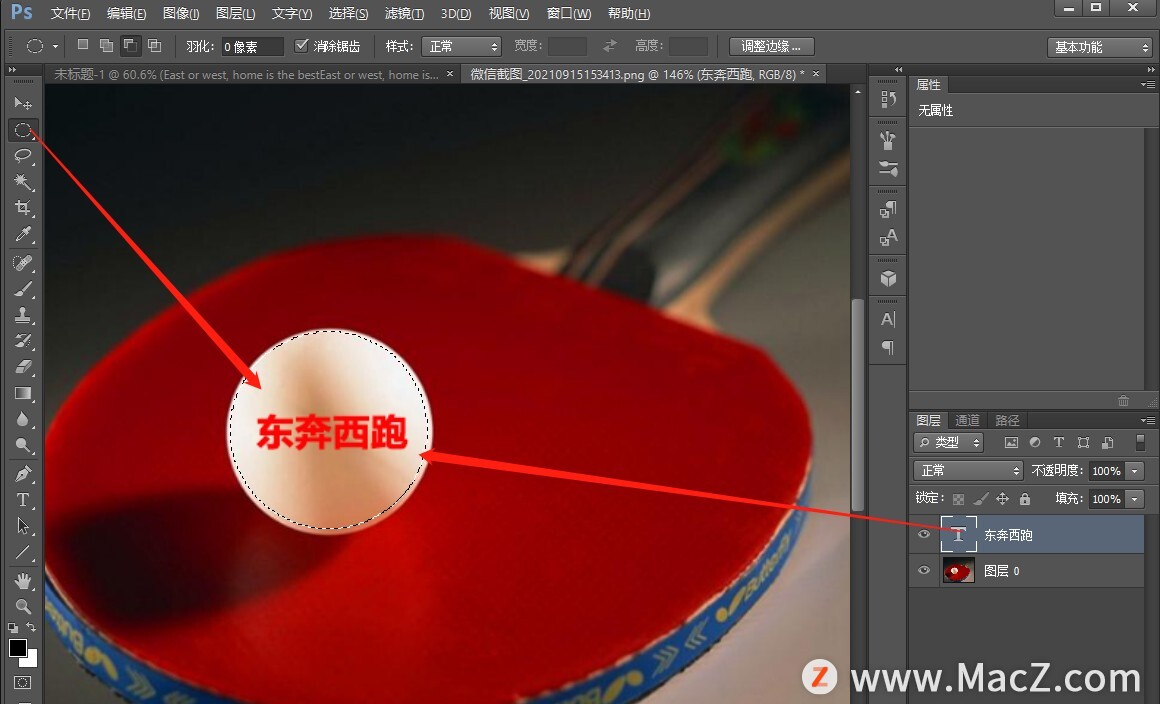Select the Blur tool
Viewport: 1160px width, 704px height.
23,419
